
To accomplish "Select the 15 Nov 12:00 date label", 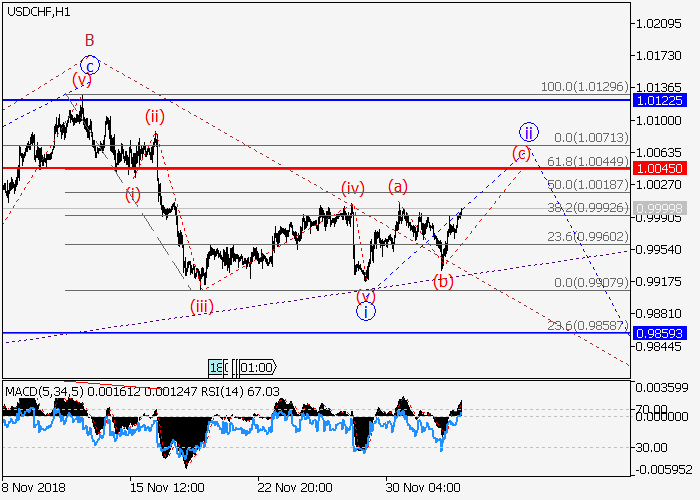I will pyautogui.click(x=168, y=487).
